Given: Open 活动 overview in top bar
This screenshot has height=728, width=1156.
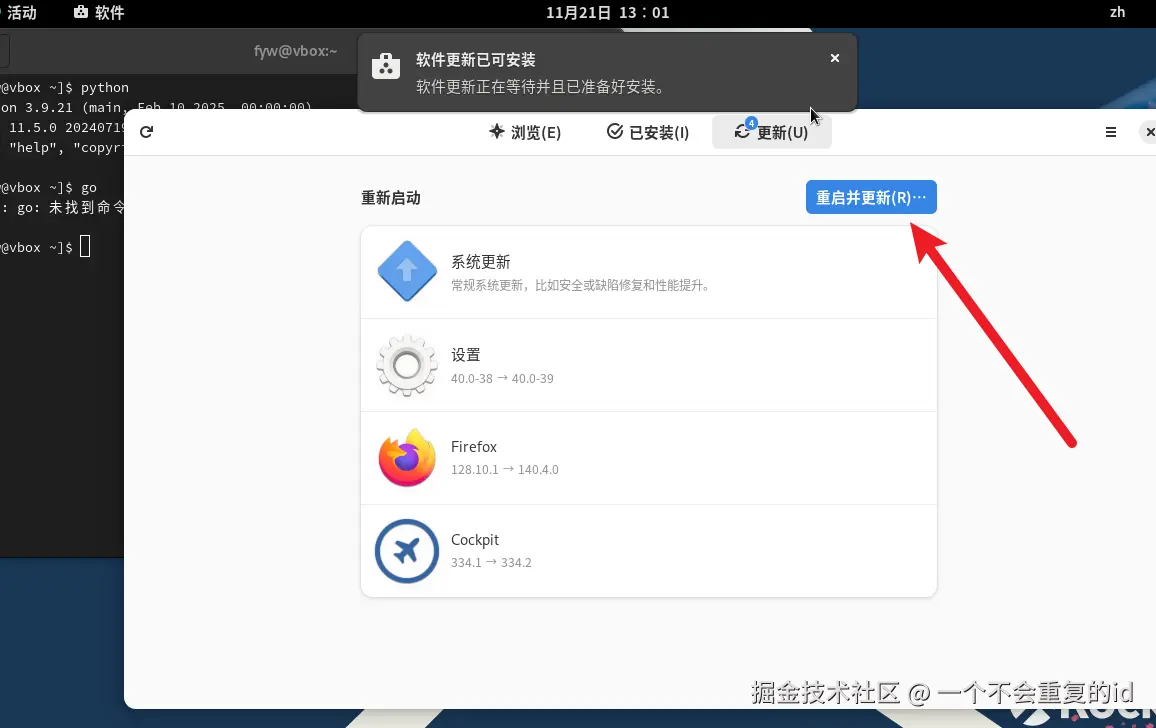Looking at the screenshot, I should click(20, 13).
